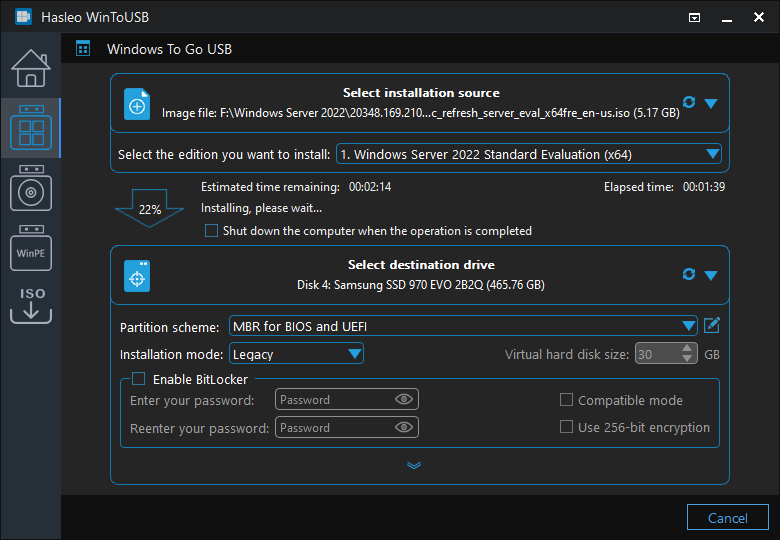780x540 pixels.
Task: Show password in Reenter your password field
Action: [x=404, y=427]
